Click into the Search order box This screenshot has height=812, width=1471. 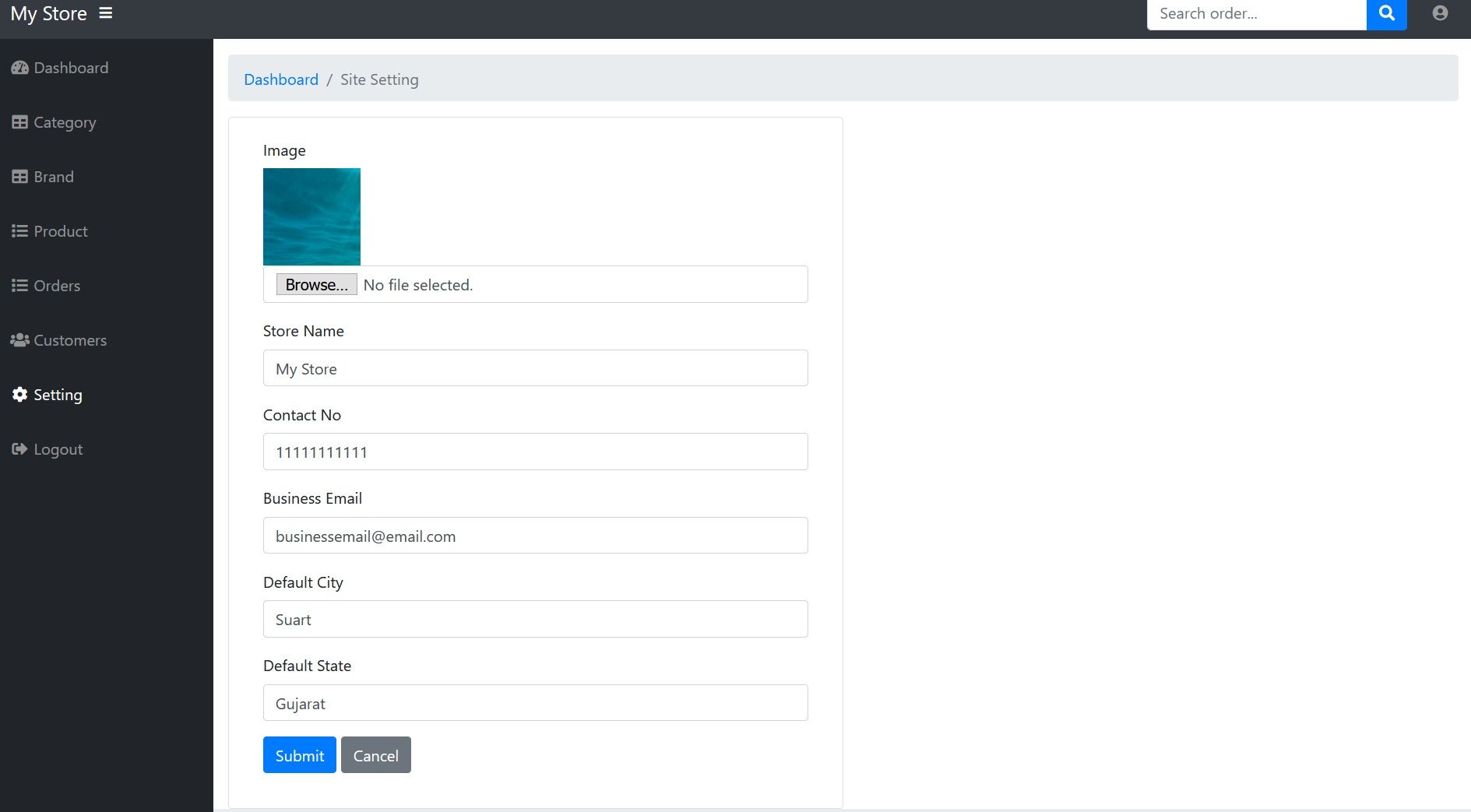[1256, 14]
